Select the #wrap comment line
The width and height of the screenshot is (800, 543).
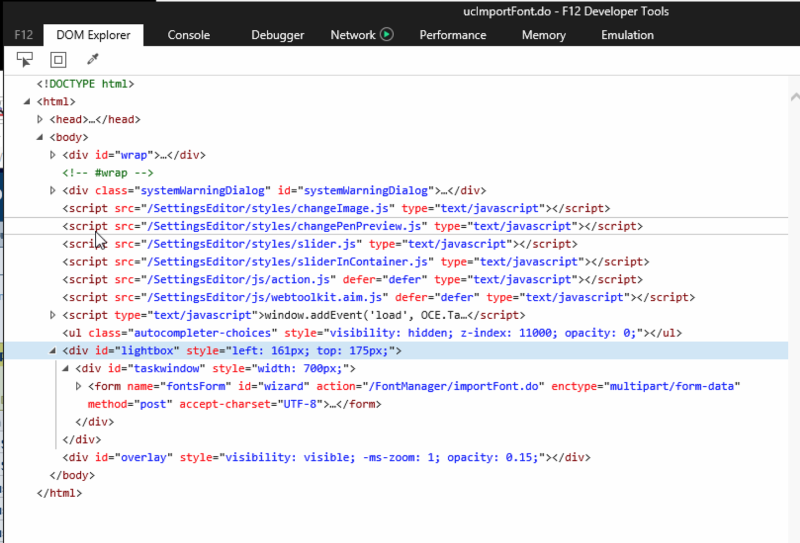click(x=108, y=172)
